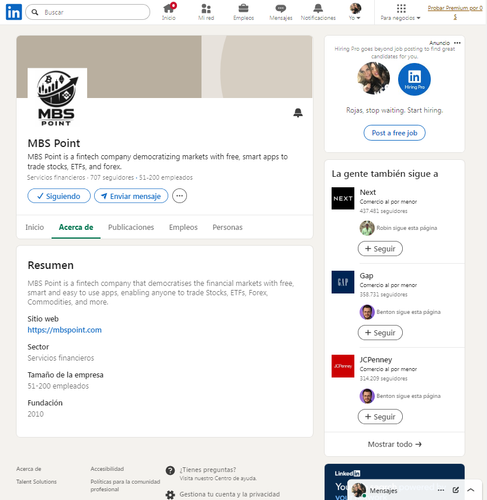Image resolution: width=487 pixels, height=500 pixels.
Task: Open the Accesibilidad footer link
Action: 107,469
